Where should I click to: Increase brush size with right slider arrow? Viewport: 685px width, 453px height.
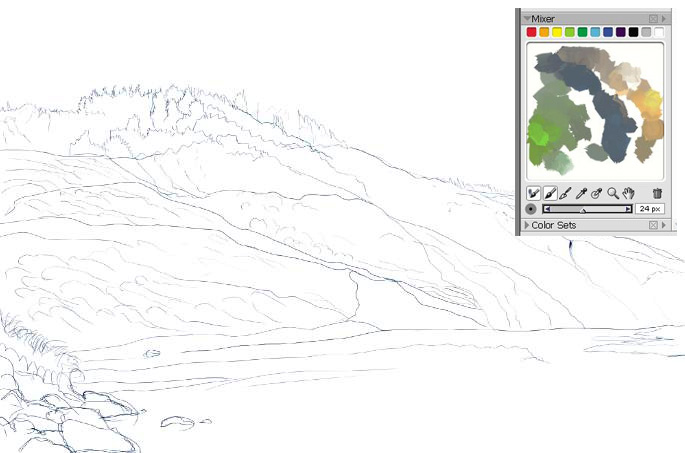click(628, 209)
